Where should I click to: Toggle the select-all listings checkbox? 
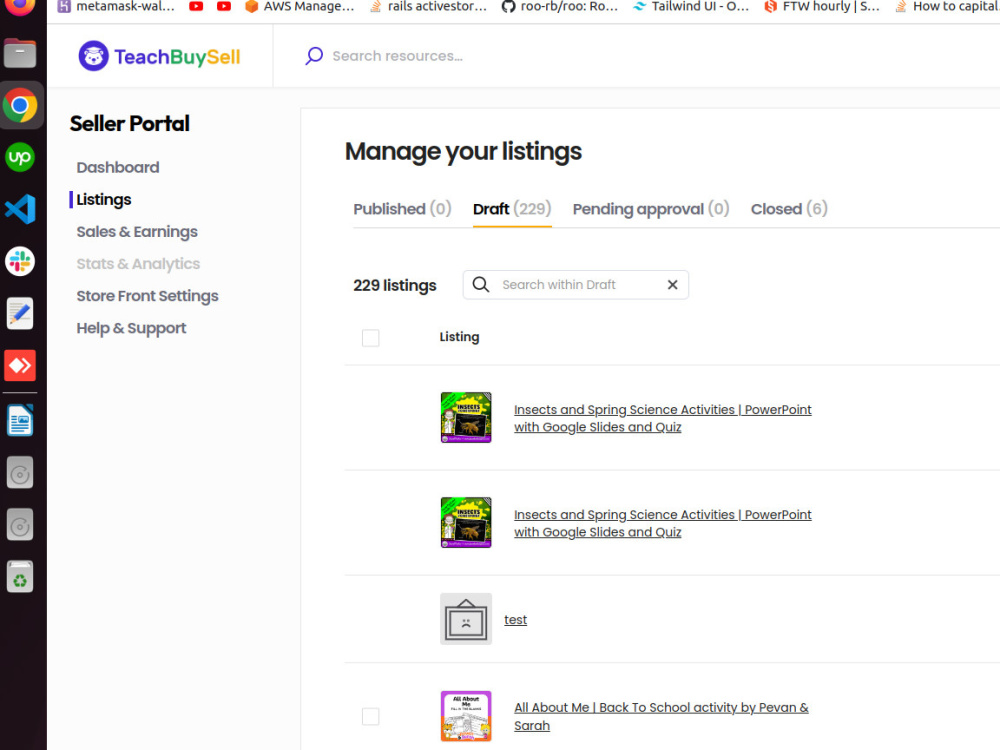click(x=371, y=337)
